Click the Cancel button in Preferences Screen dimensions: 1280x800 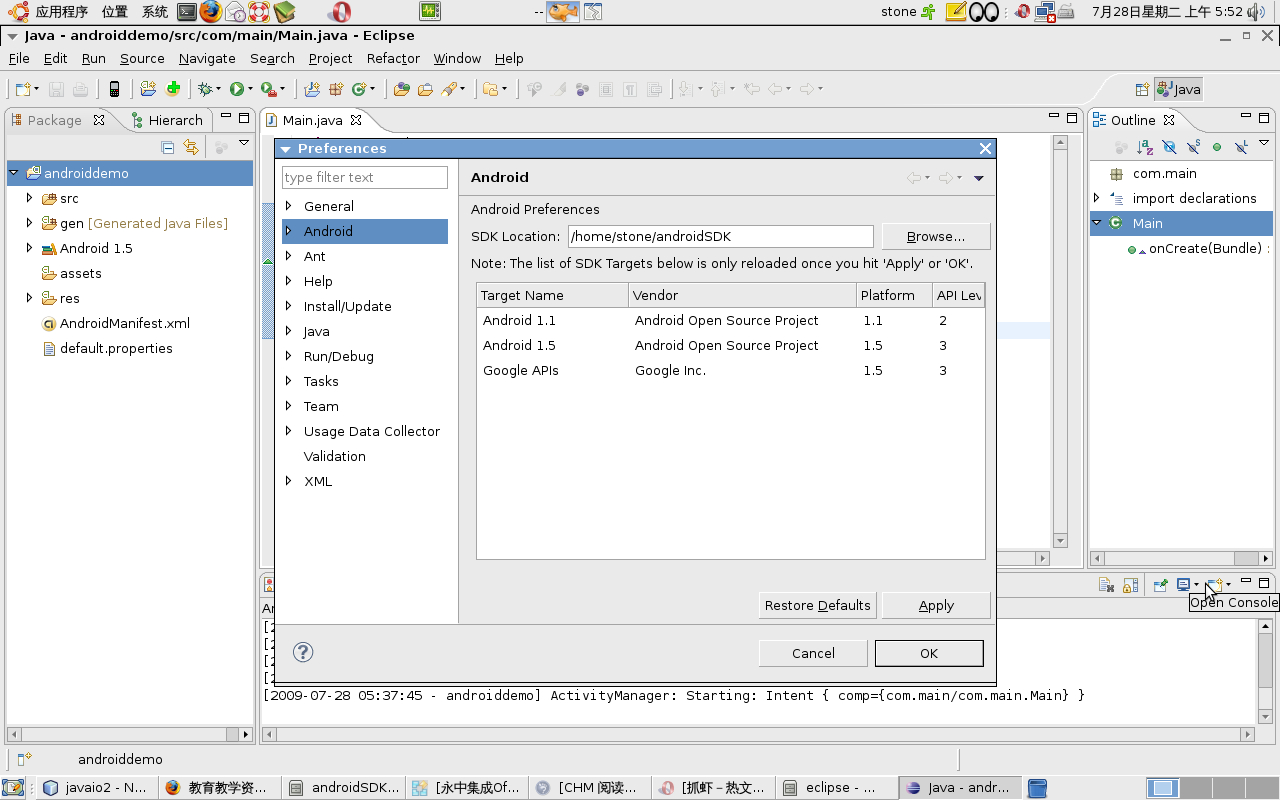[813, 653]
